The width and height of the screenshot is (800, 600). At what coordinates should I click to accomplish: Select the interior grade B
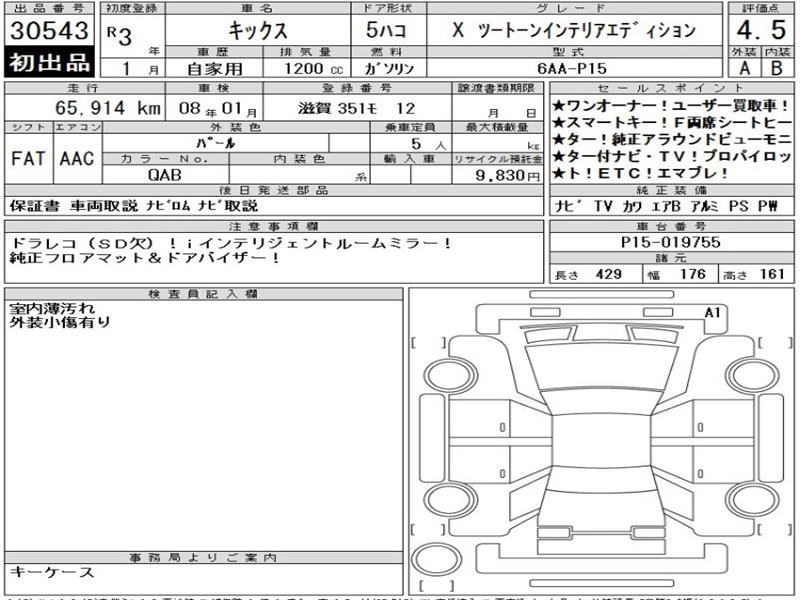point(777,68)
